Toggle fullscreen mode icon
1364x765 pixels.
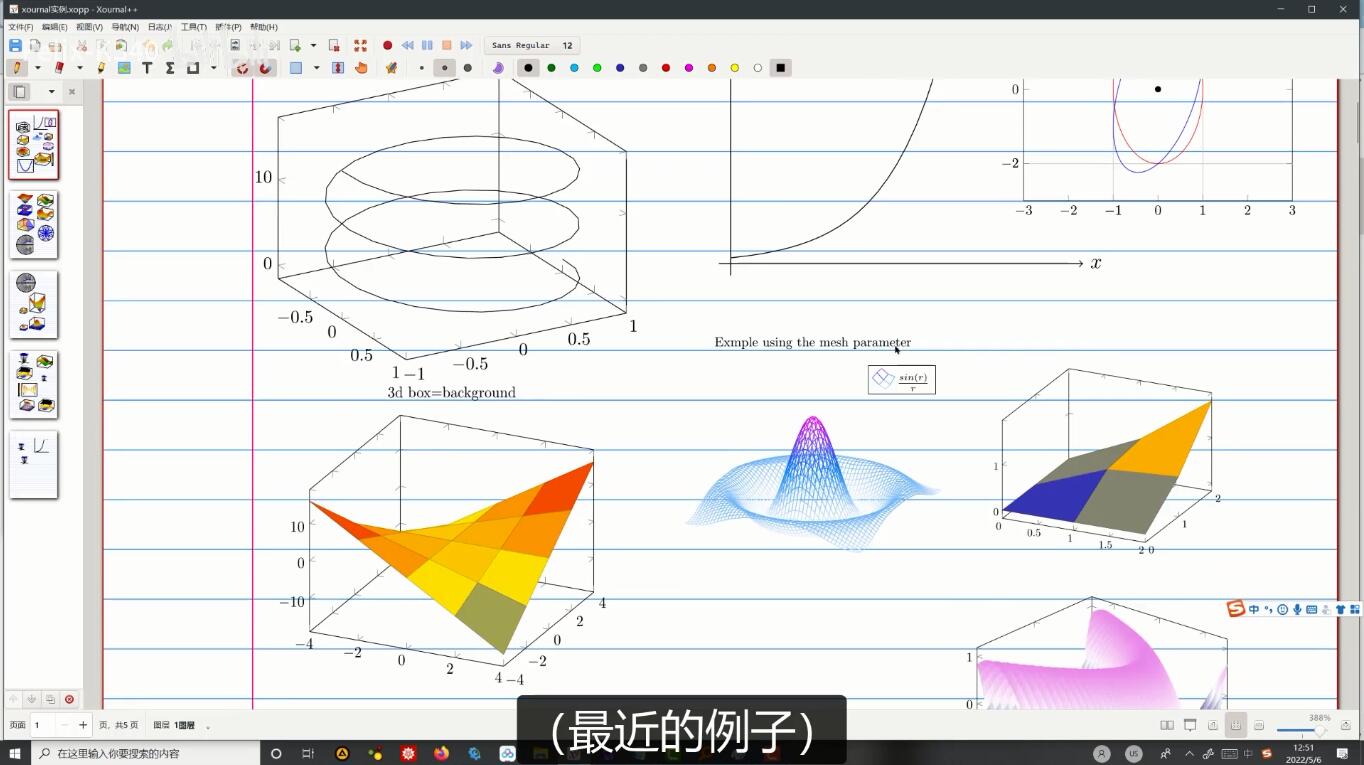tap(360, 46)
